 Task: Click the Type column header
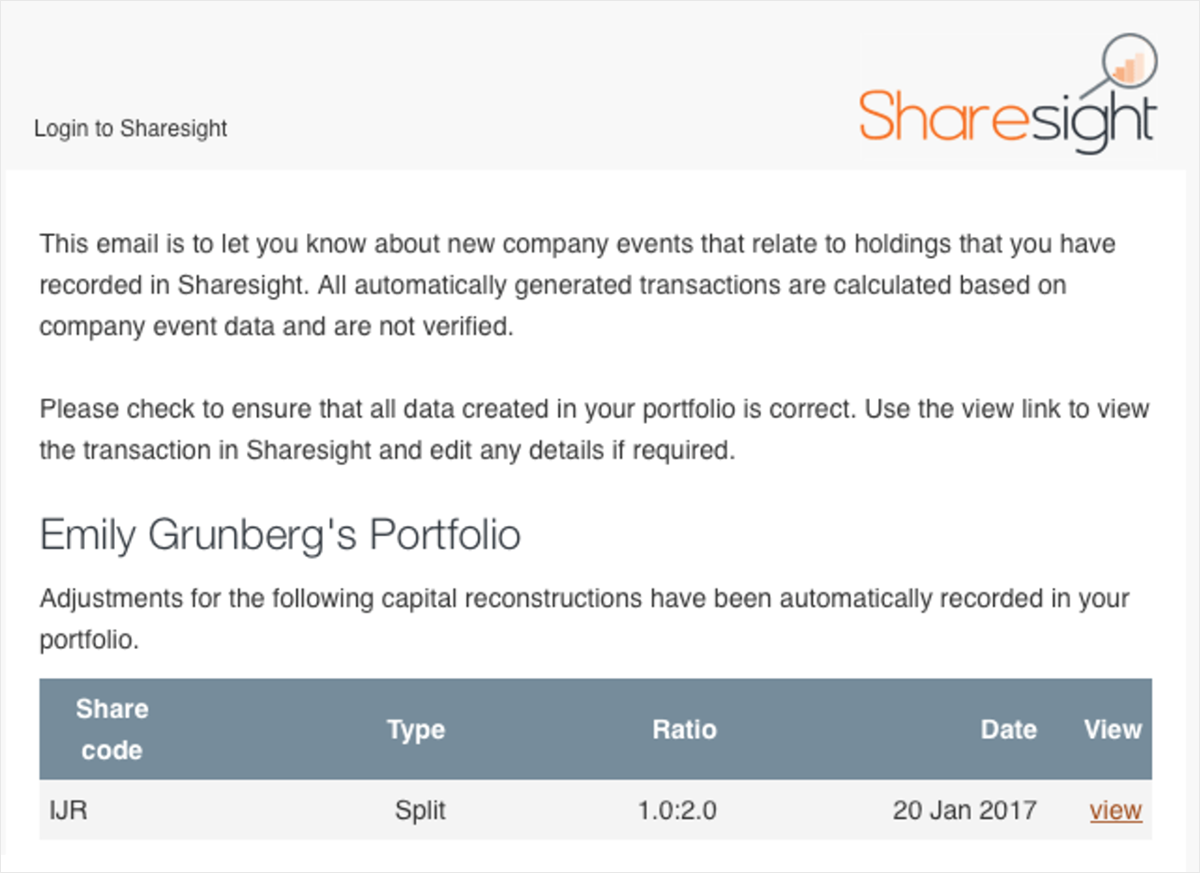pos(415,730)
